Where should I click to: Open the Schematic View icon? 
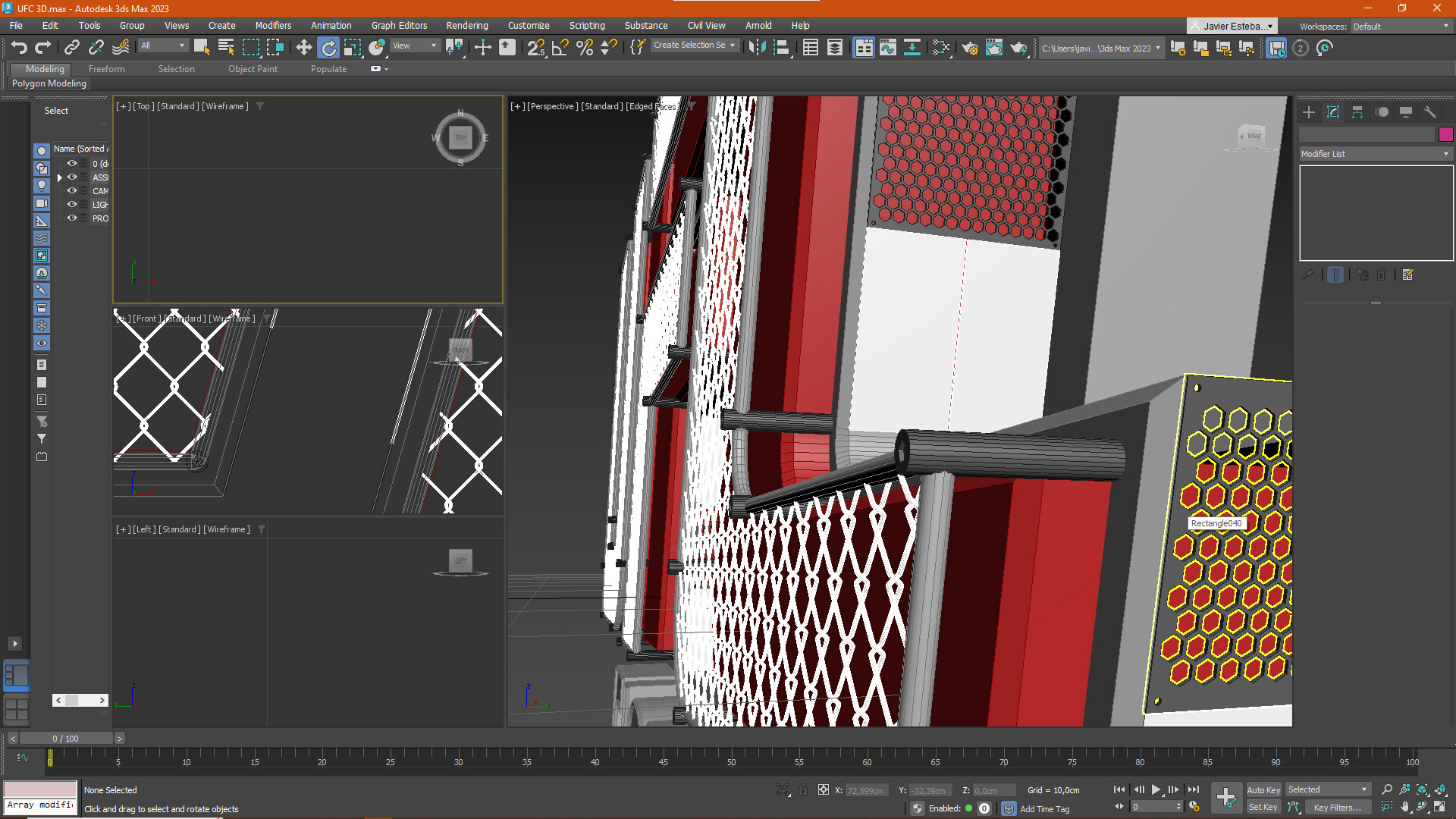click(x=912, y=48)
